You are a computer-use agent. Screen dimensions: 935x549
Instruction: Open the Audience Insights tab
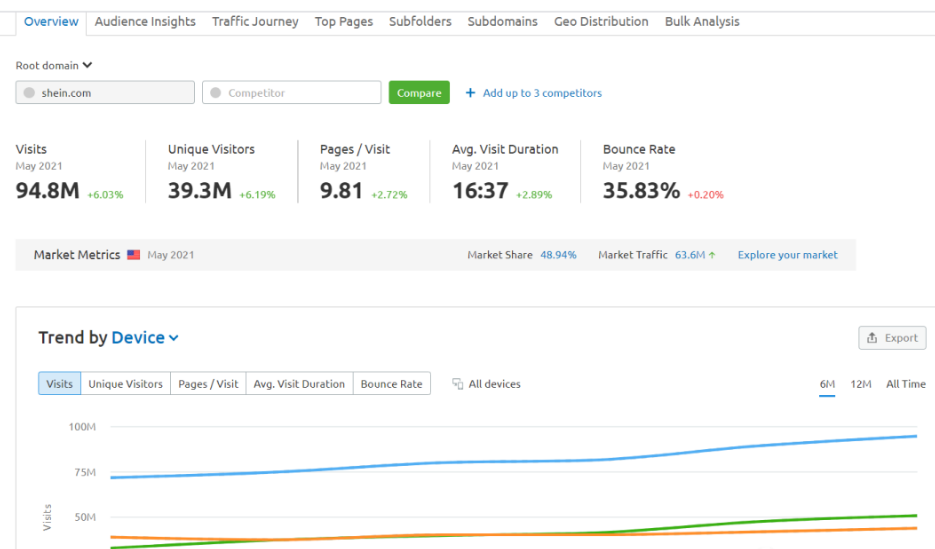point(145,21)
